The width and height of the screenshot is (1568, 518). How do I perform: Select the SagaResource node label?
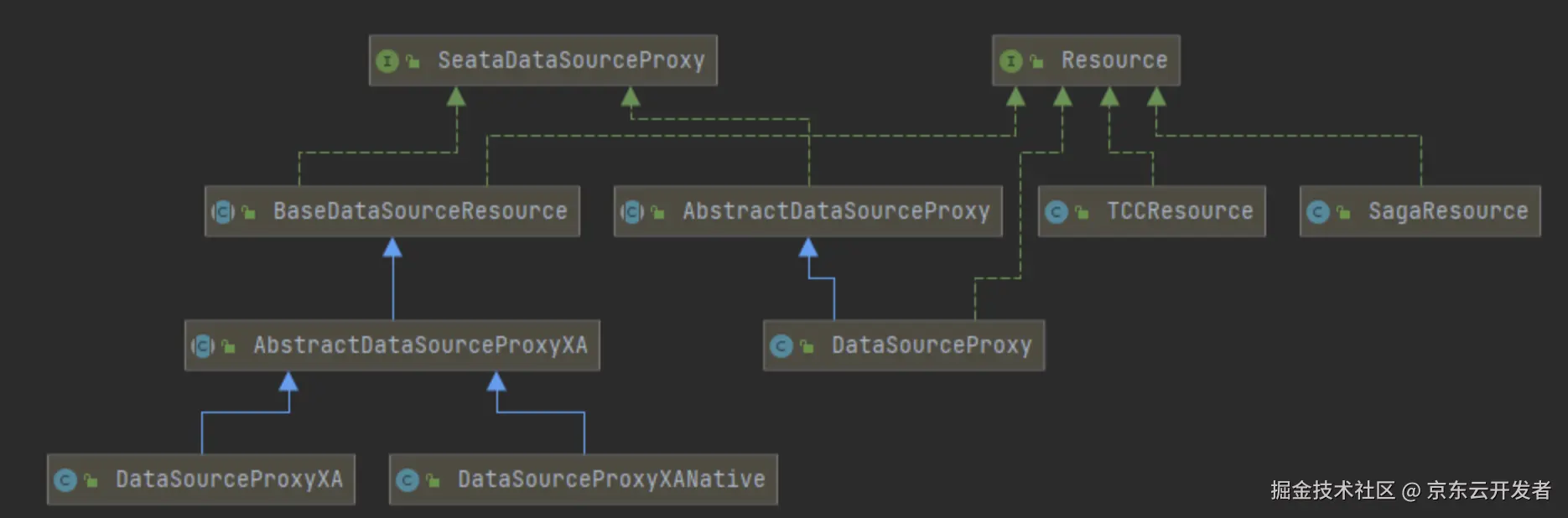click(1448, 211)
